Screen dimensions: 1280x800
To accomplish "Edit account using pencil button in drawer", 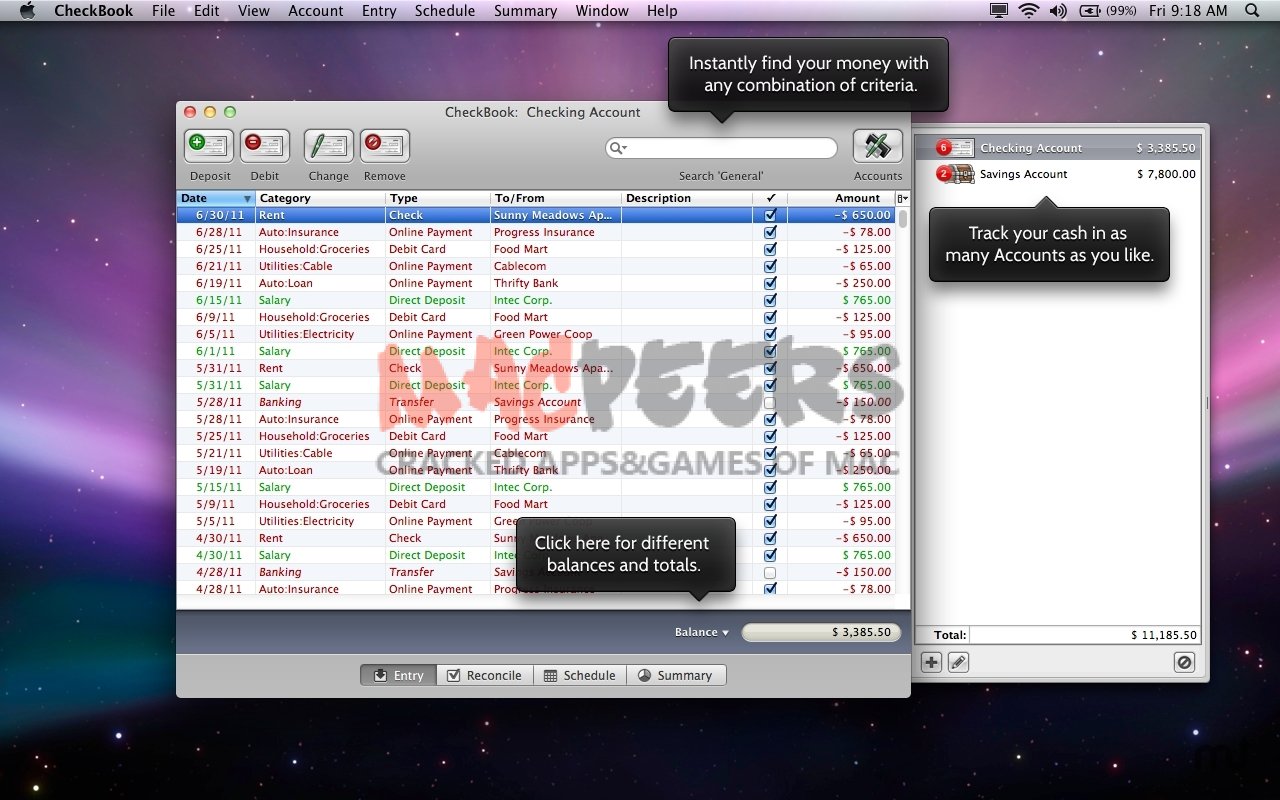I will tap(958, 662).
